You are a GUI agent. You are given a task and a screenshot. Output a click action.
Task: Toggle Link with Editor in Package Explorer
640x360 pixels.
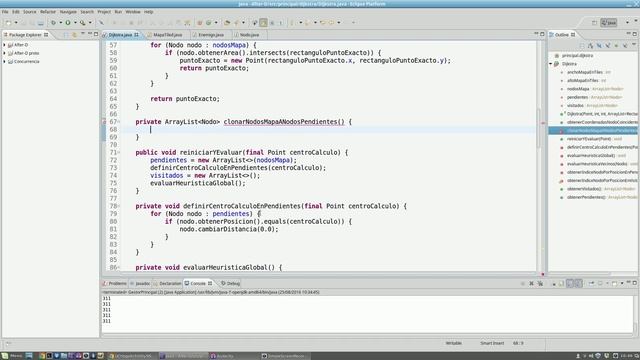tap(74, 35)
